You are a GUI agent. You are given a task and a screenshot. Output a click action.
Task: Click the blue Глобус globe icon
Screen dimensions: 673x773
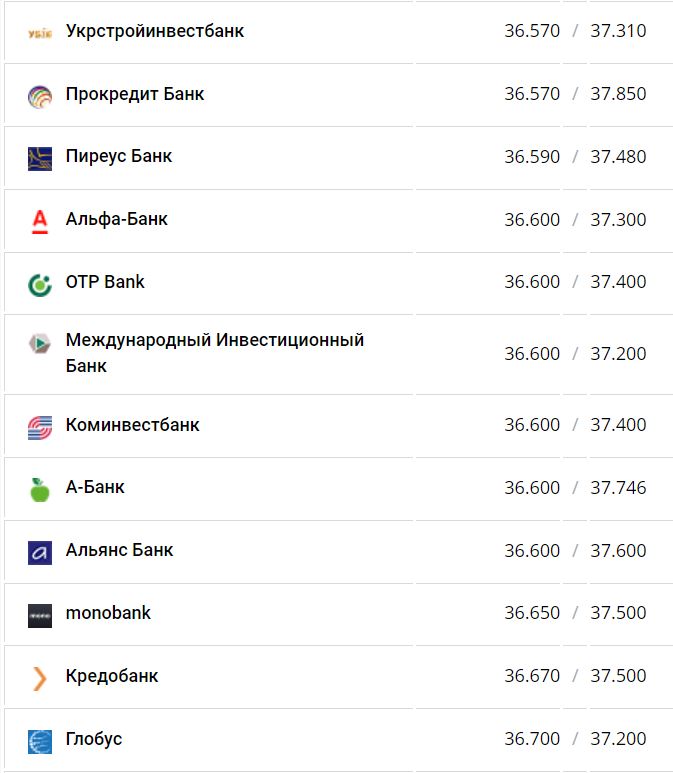point(40,741)
